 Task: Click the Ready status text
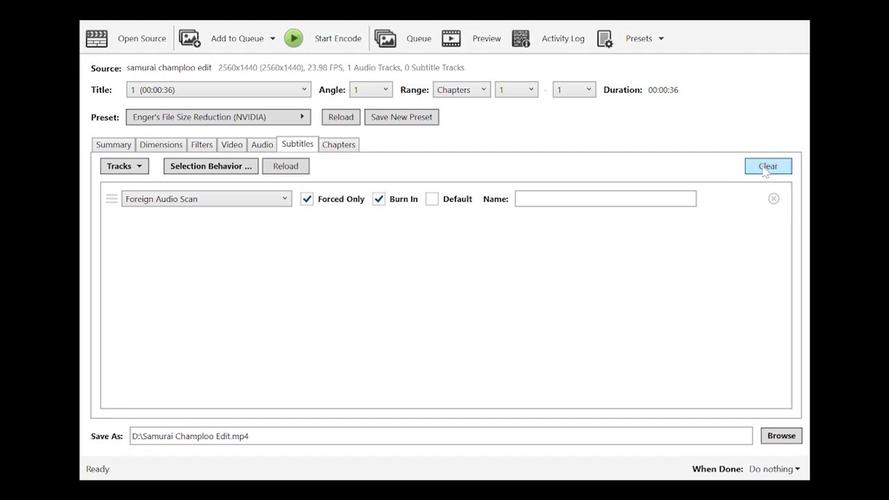pyautogui.click(x=98, y=469)
